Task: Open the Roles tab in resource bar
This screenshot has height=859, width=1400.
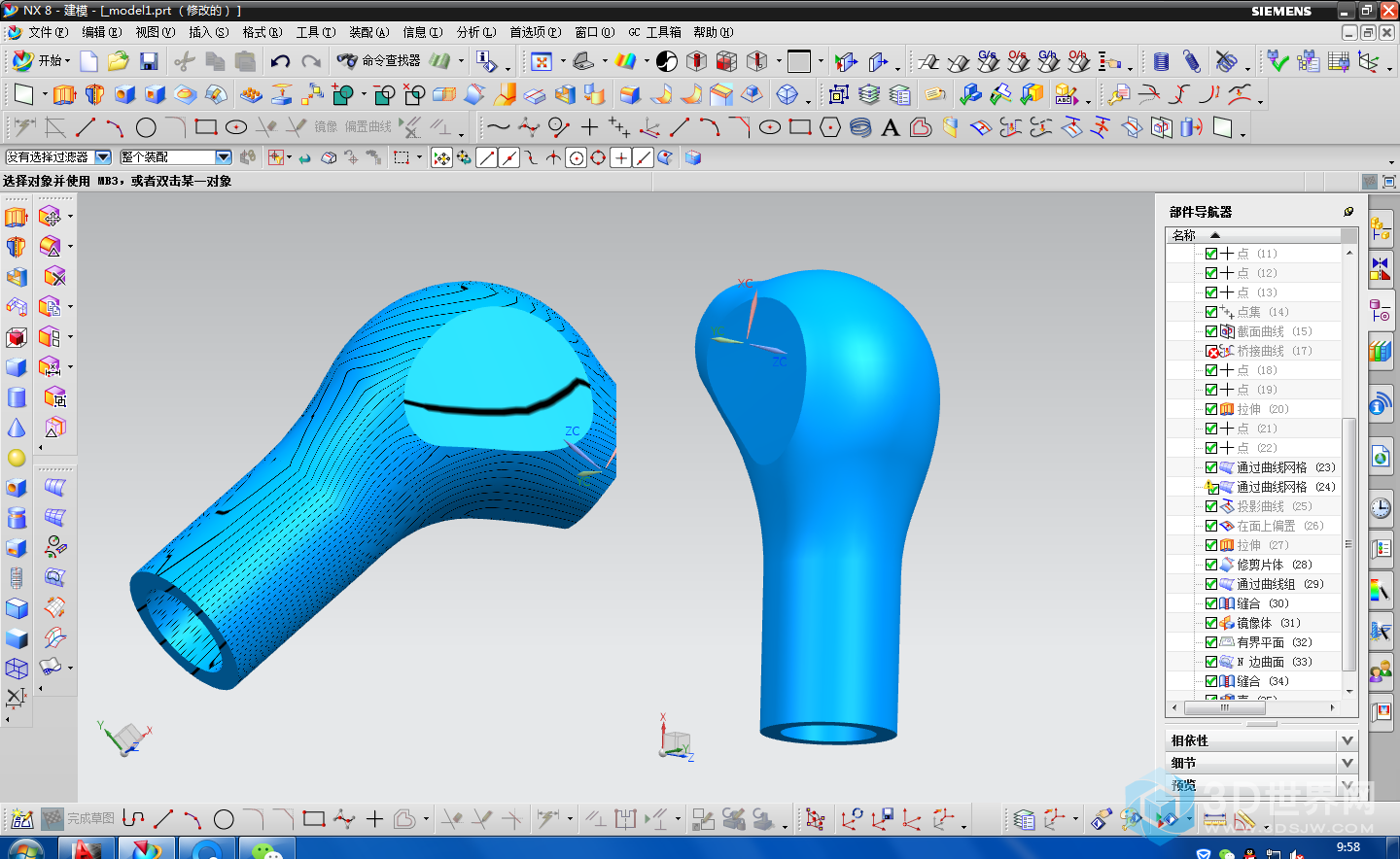Action: (1381, 670)
